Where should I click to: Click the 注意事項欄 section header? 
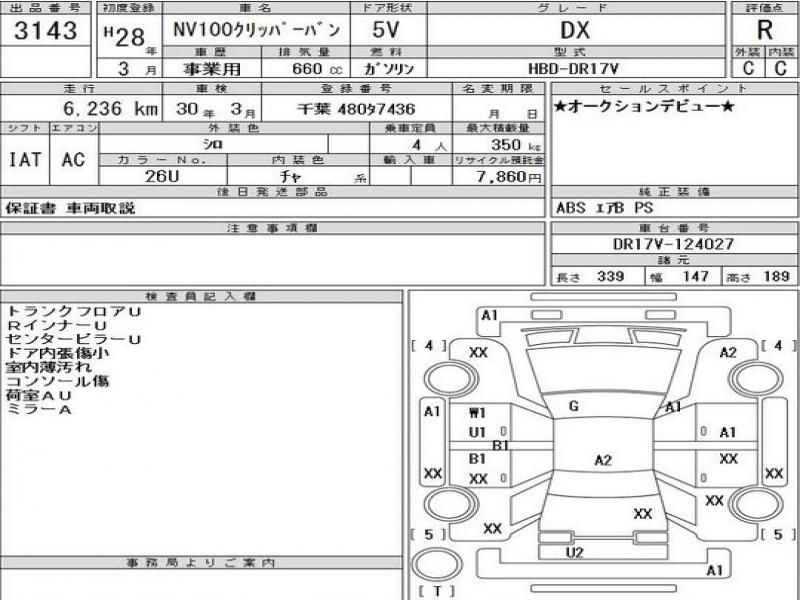[272, 228]
